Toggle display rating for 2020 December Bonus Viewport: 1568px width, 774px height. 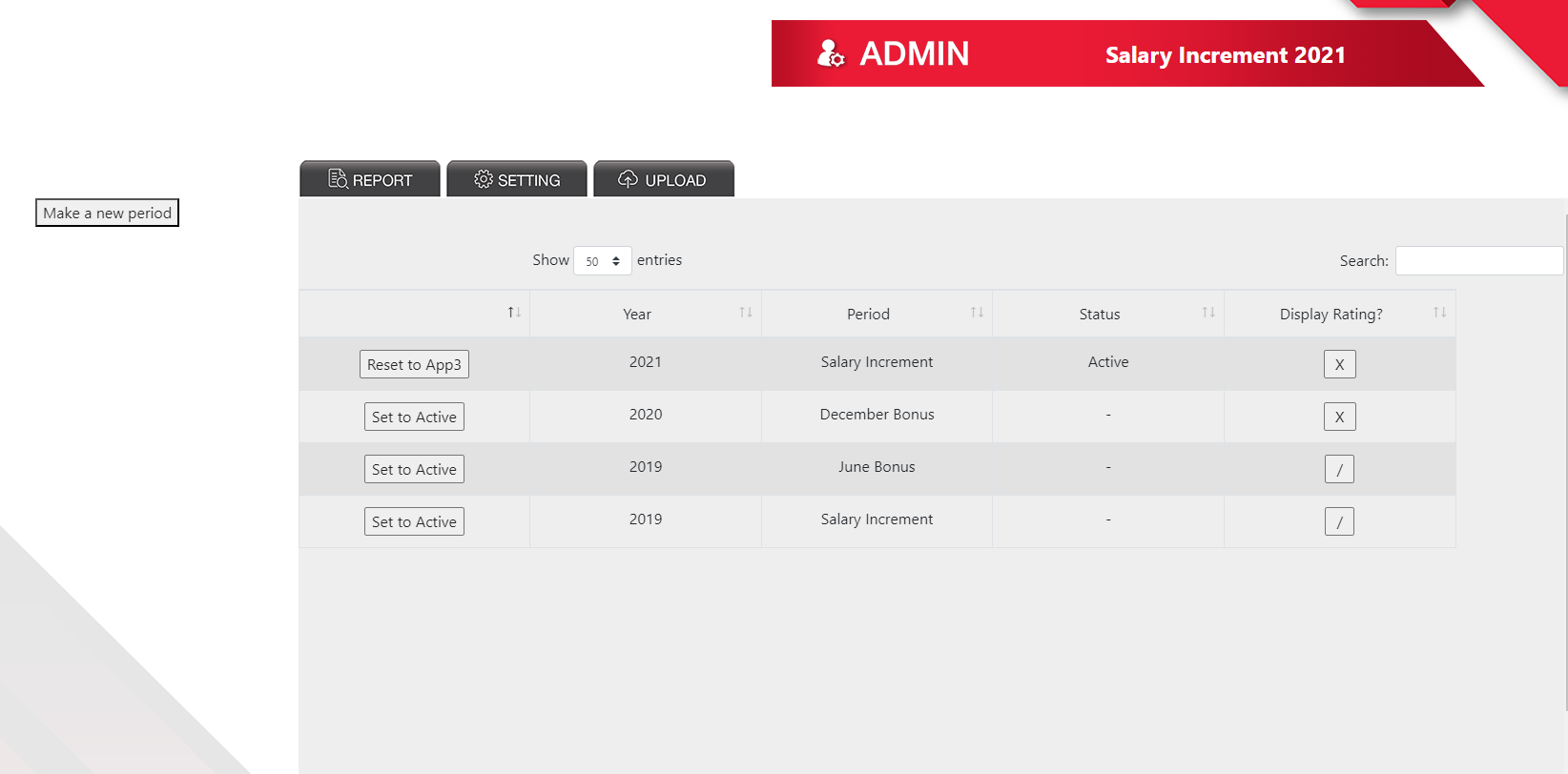click(x=1339, y=417)
